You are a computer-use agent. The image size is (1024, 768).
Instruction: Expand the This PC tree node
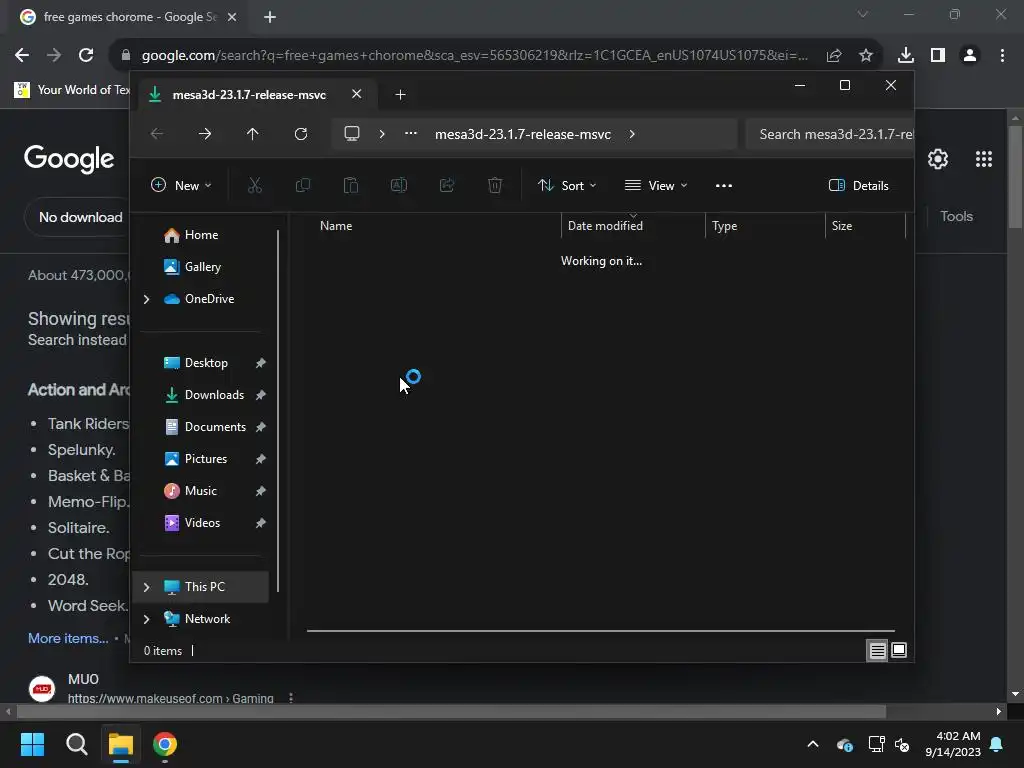[146, 587]
